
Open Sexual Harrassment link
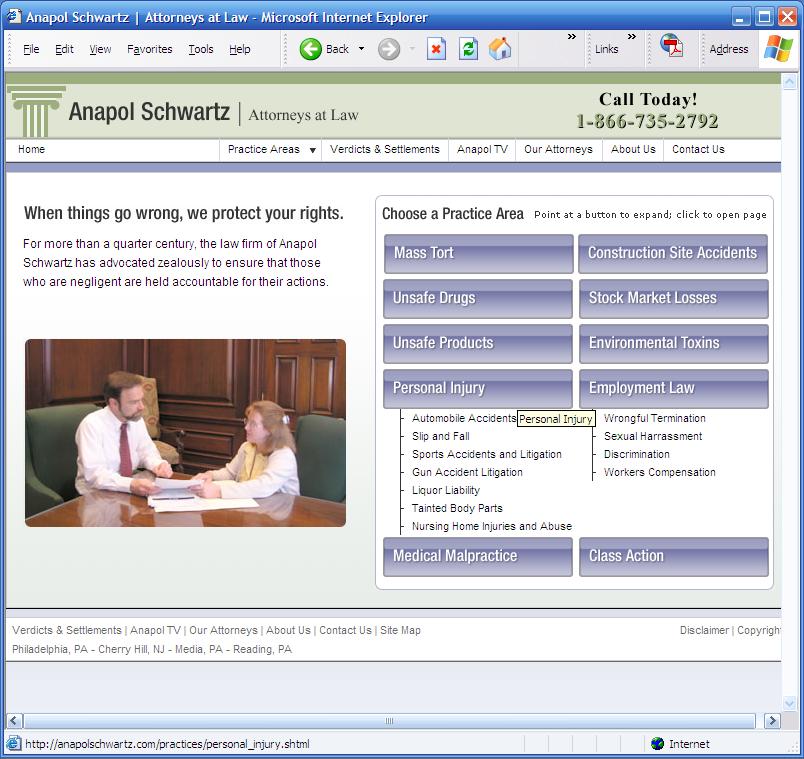(x=653, y=436)
